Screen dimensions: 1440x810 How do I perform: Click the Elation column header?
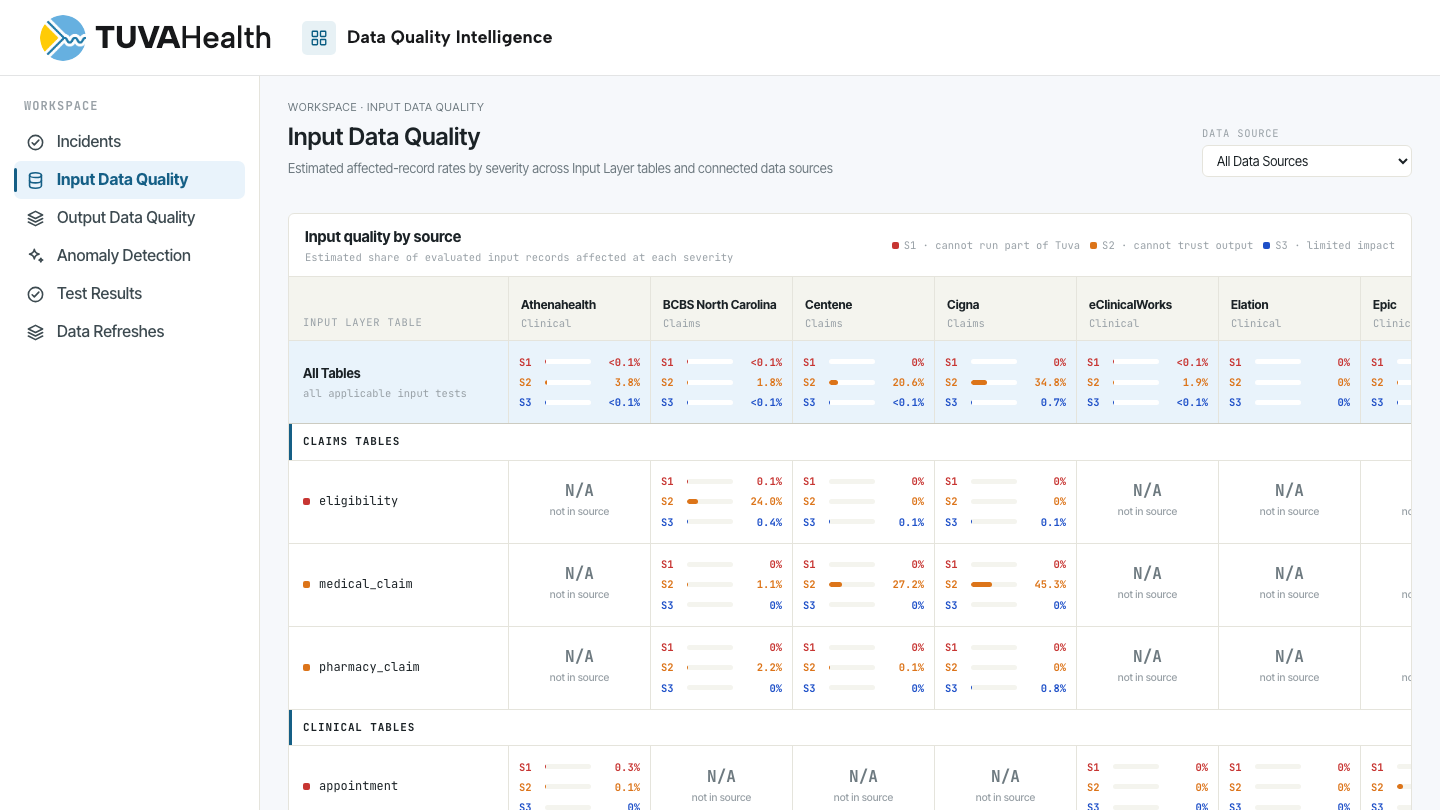[x=1289, y=309]
